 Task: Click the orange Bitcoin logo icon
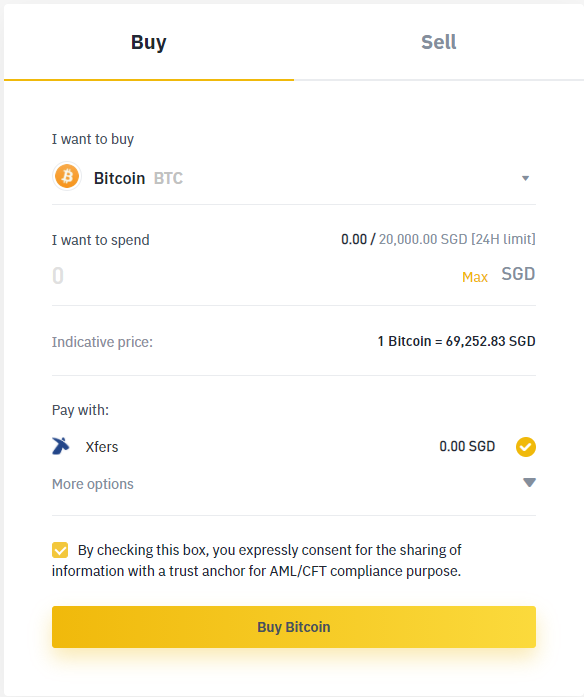(x=67, y=176)
